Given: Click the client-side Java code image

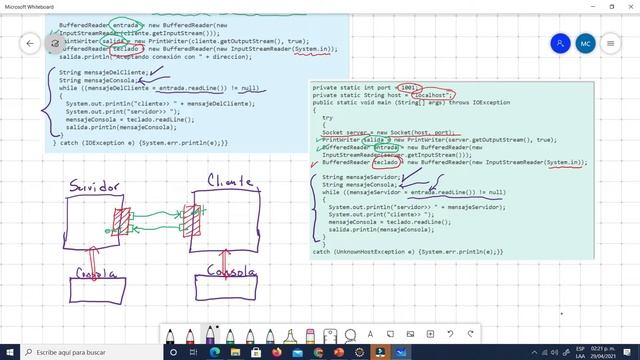Looking at the screenshot, I should [451, 170].
